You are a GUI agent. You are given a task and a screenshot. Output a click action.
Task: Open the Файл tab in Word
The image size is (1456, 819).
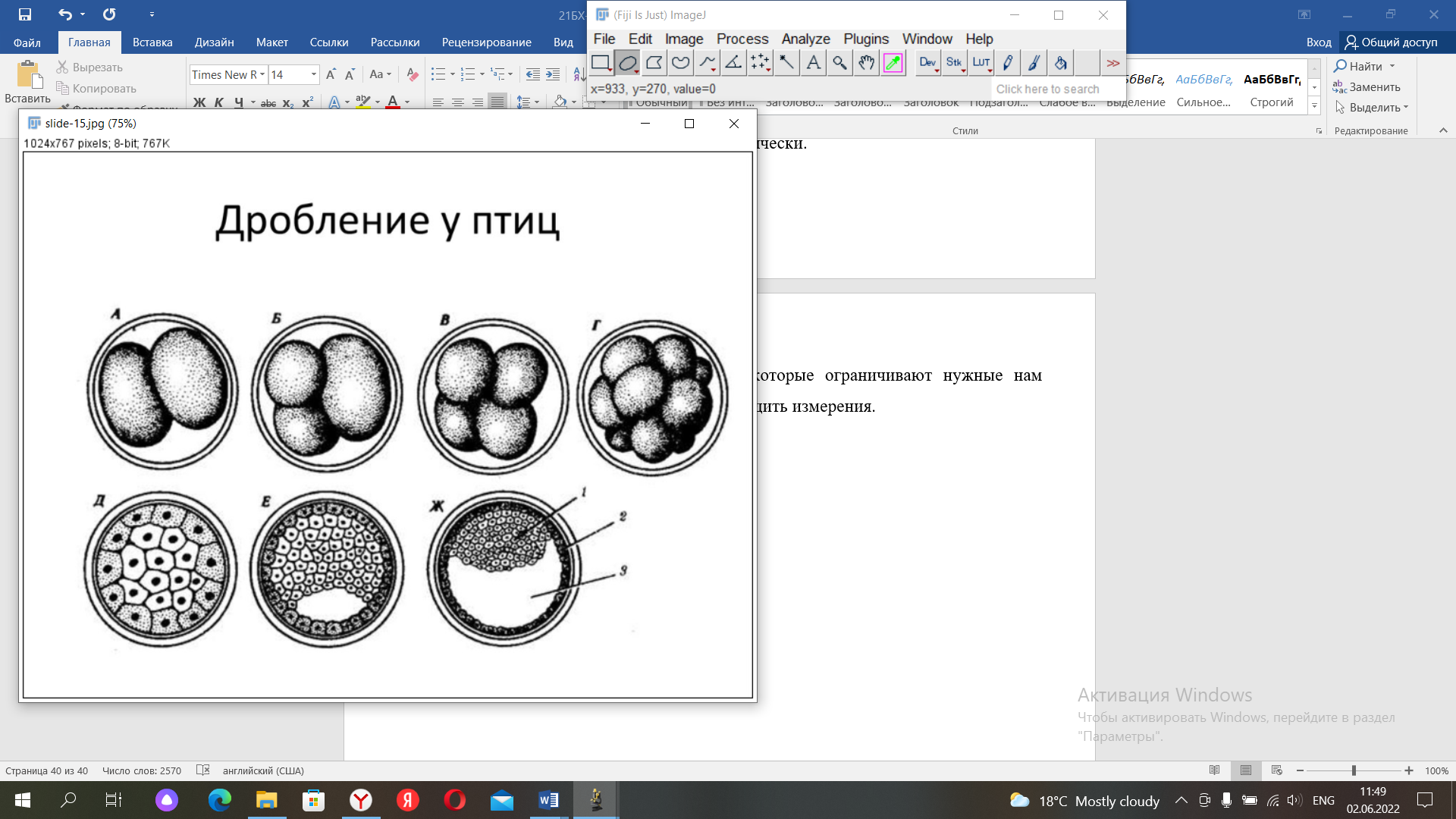pyautogui.click(x=27, y=42)
